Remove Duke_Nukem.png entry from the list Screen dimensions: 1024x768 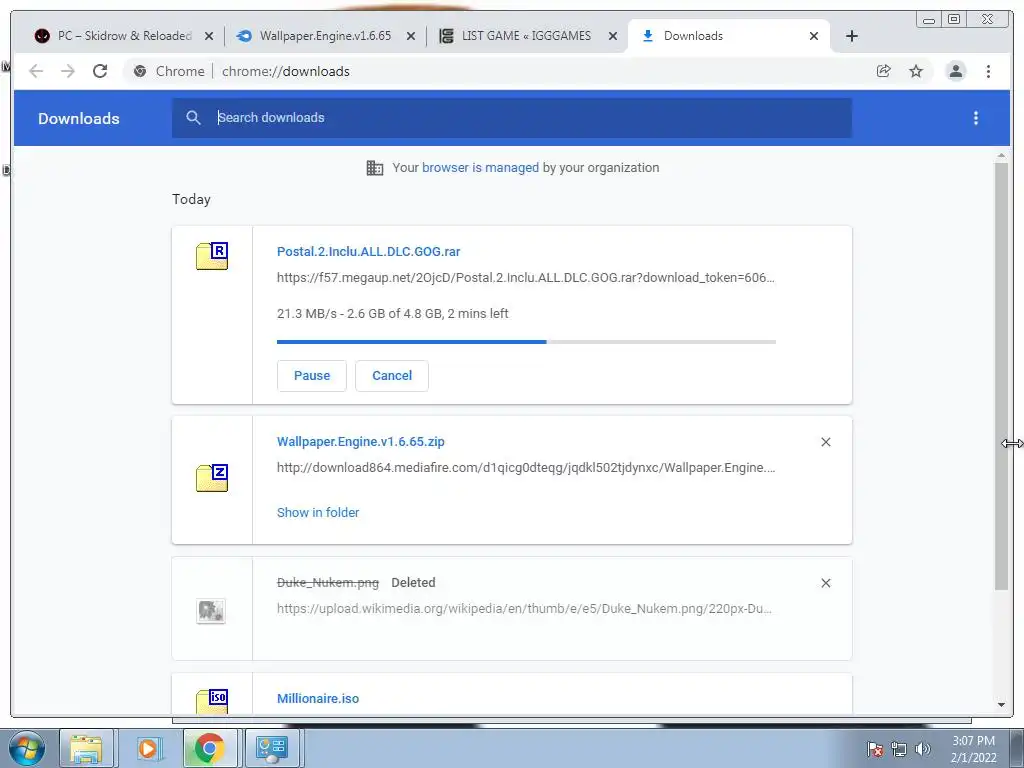pos(825,583)
